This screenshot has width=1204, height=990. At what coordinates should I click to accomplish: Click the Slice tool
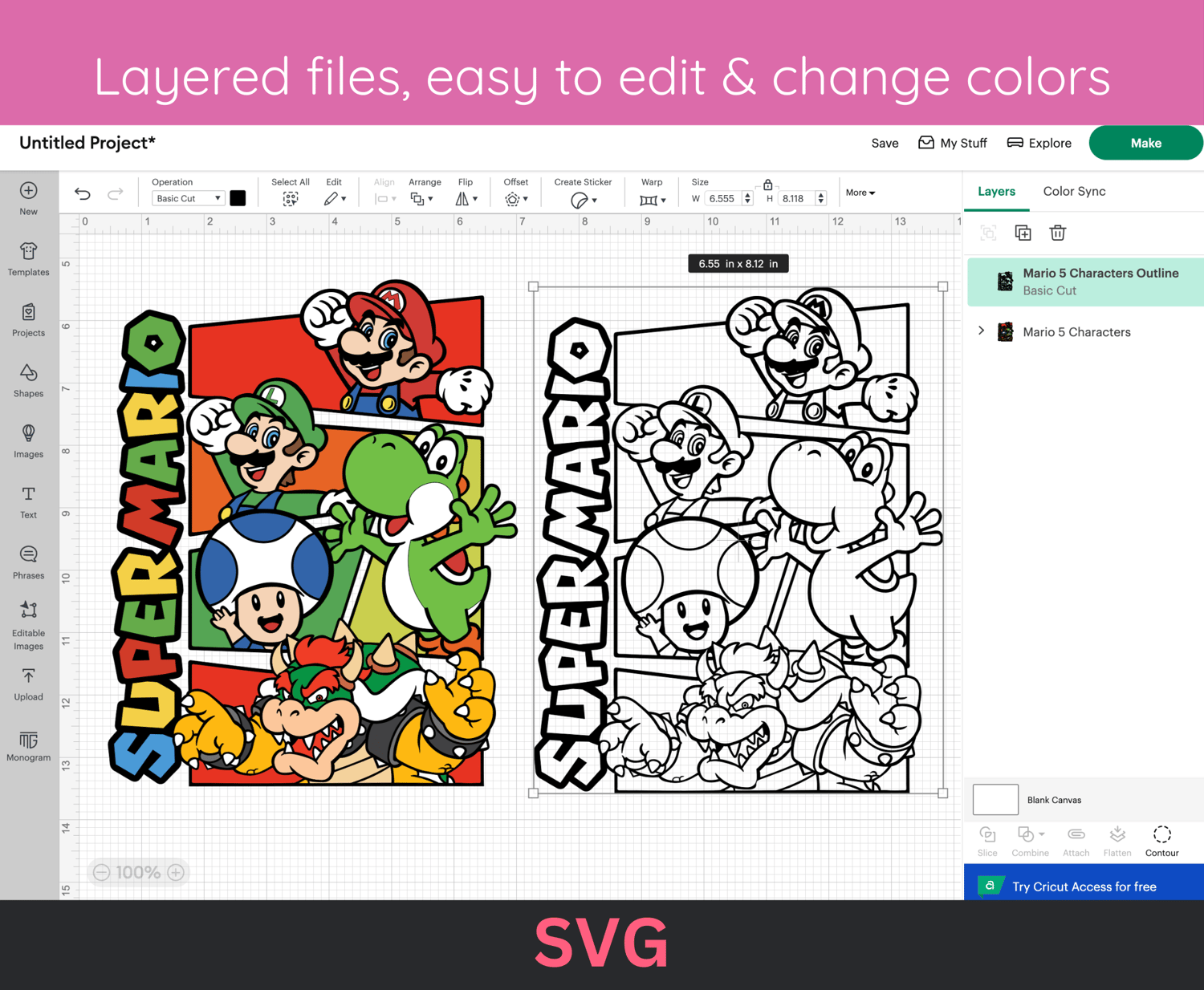pos(987,842)
